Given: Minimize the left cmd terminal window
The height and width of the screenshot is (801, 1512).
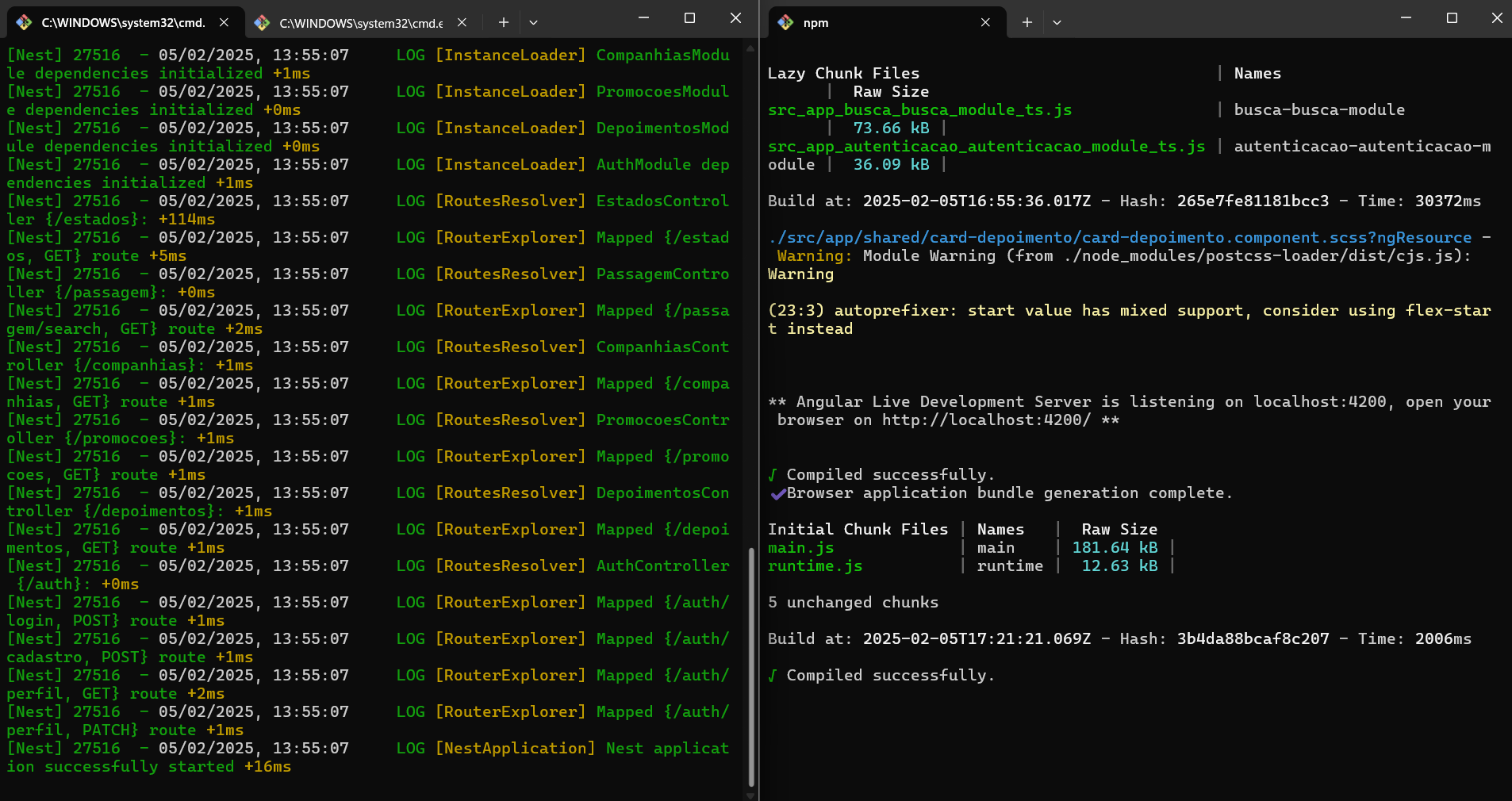Looking at the screenshot, I should click(x=644, y=17).
